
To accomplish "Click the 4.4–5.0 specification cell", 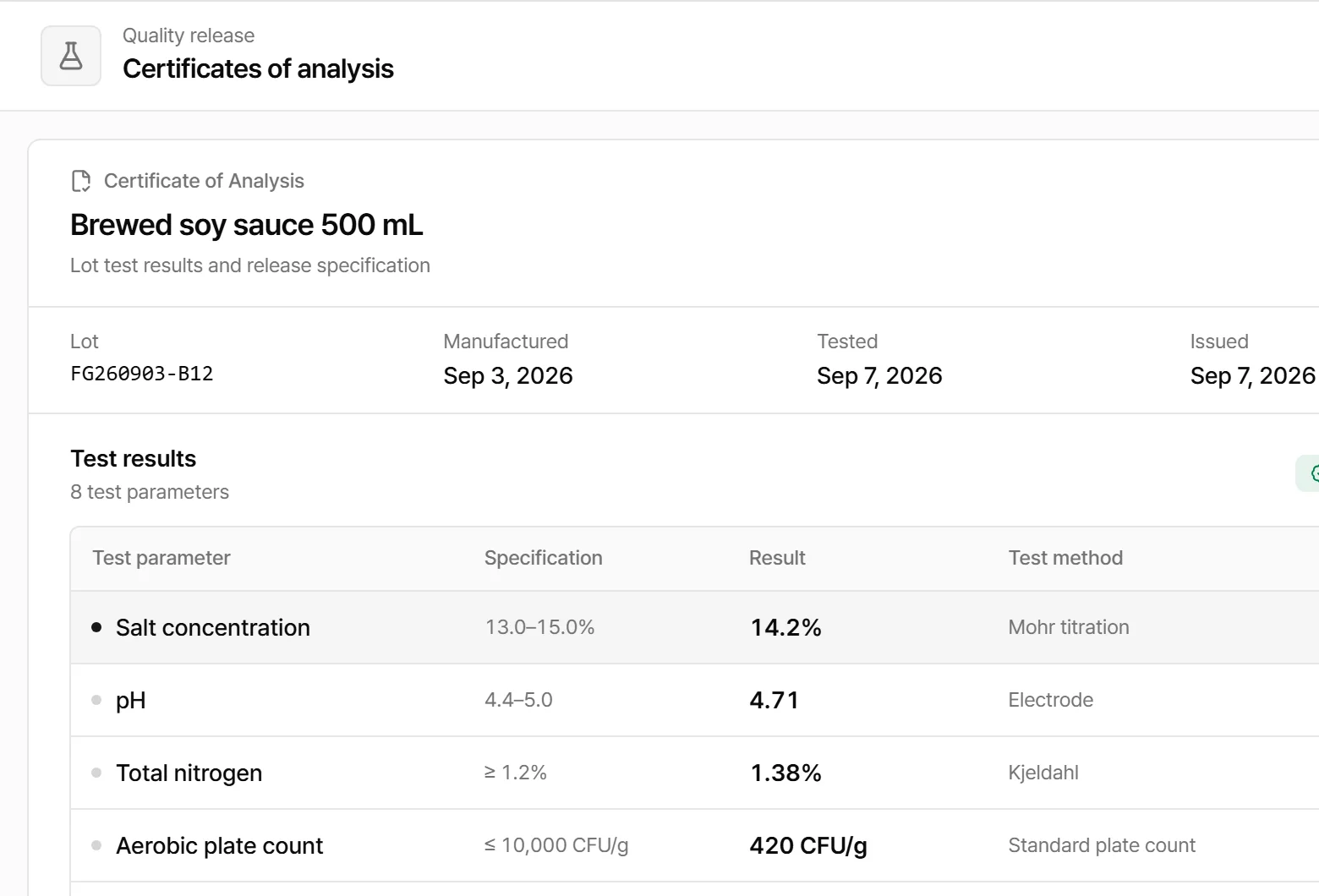I will (x=518, y=700).
